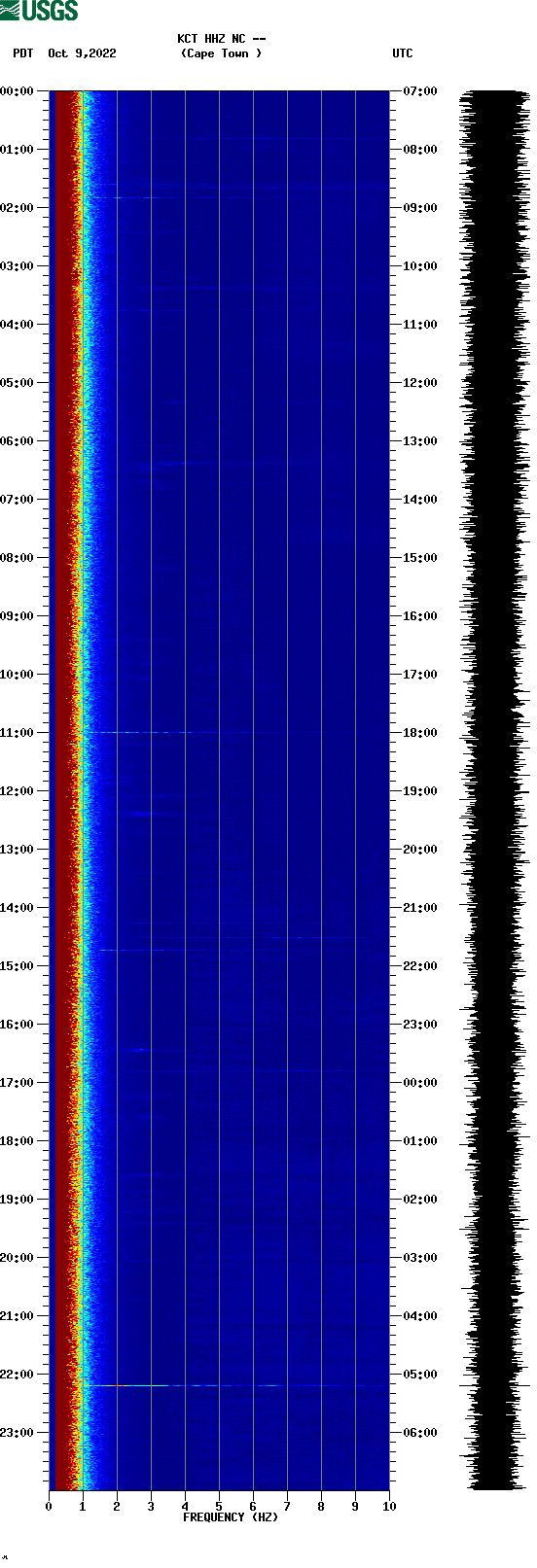537x1568 pixels.
Task: Click PDT time label '13:00'
Action: 18,850
